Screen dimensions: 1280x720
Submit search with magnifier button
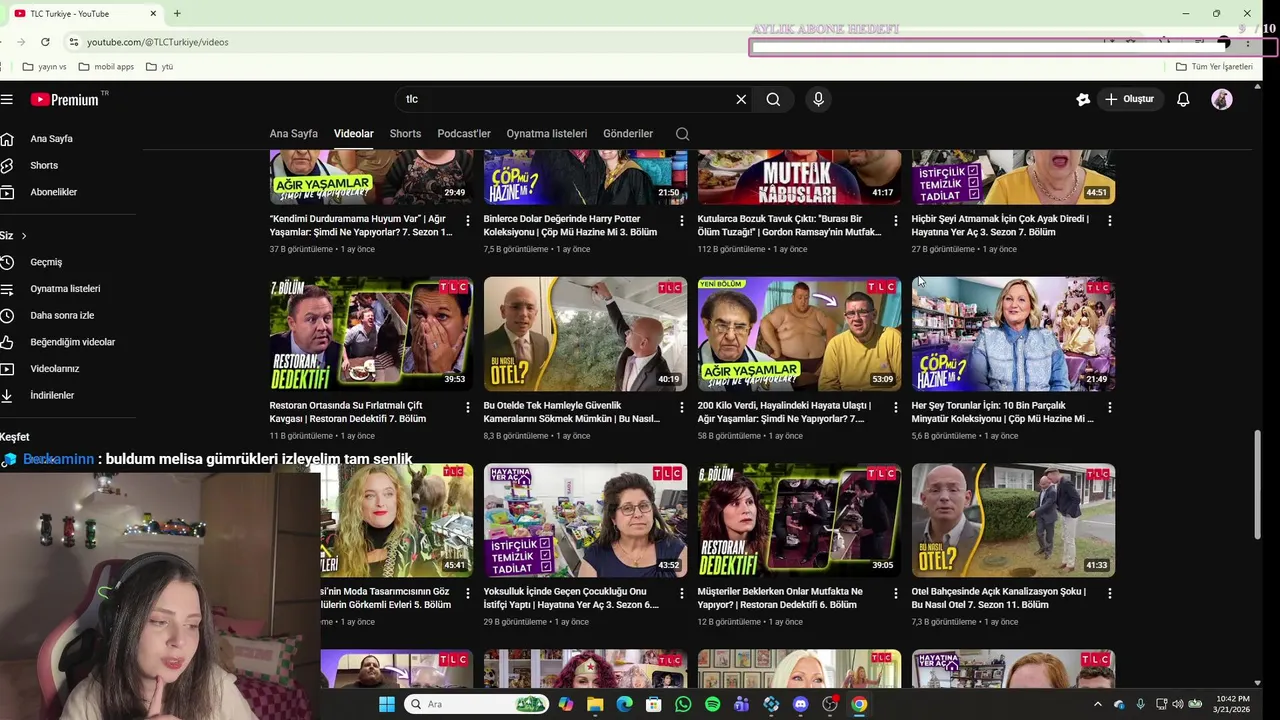[773, 99]
